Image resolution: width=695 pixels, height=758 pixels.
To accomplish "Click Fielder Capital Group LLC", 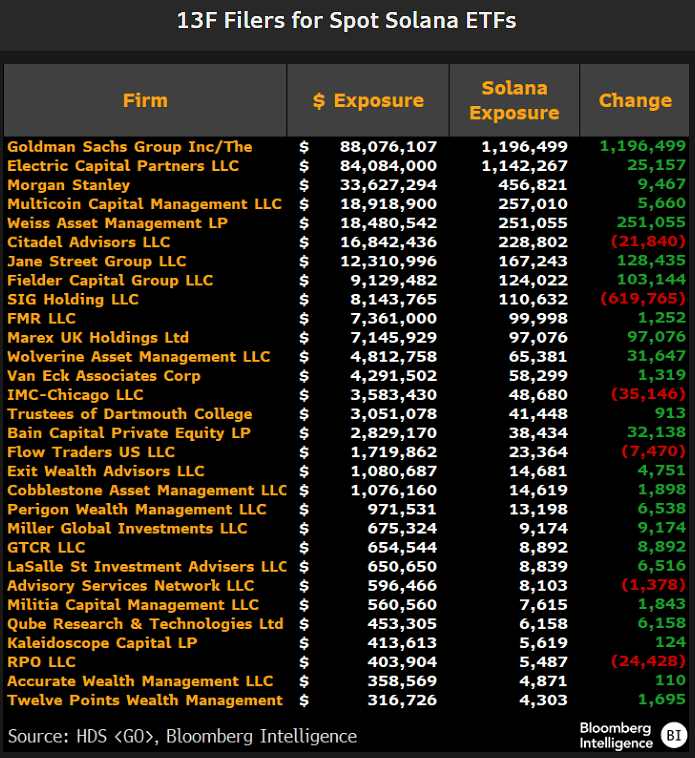I will click(110, 280).
